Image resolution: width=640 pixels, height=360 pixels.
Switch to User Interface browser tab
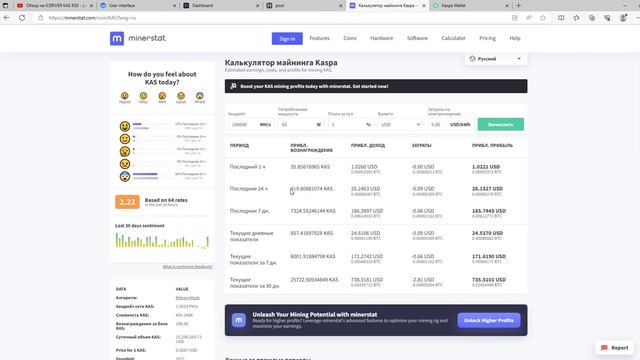tap(138, 6)
